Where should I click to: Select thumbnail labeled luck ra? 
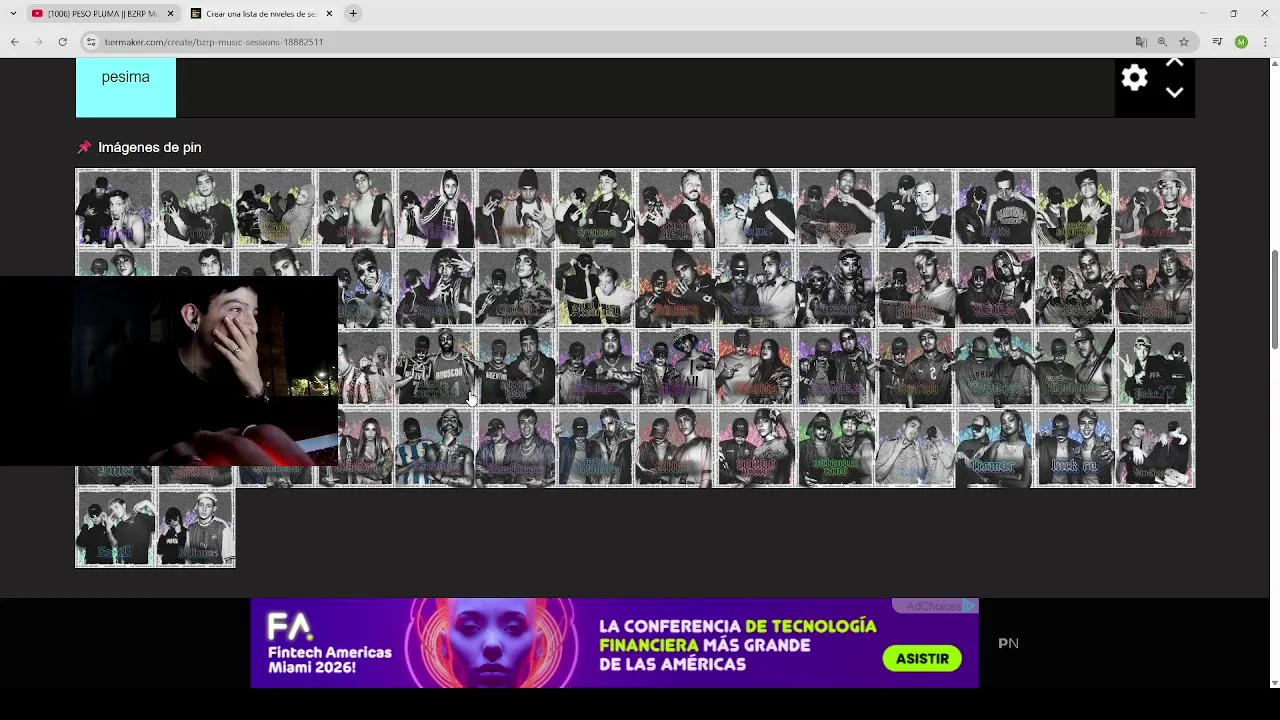pyautogui.click(x=1075, y=448)
